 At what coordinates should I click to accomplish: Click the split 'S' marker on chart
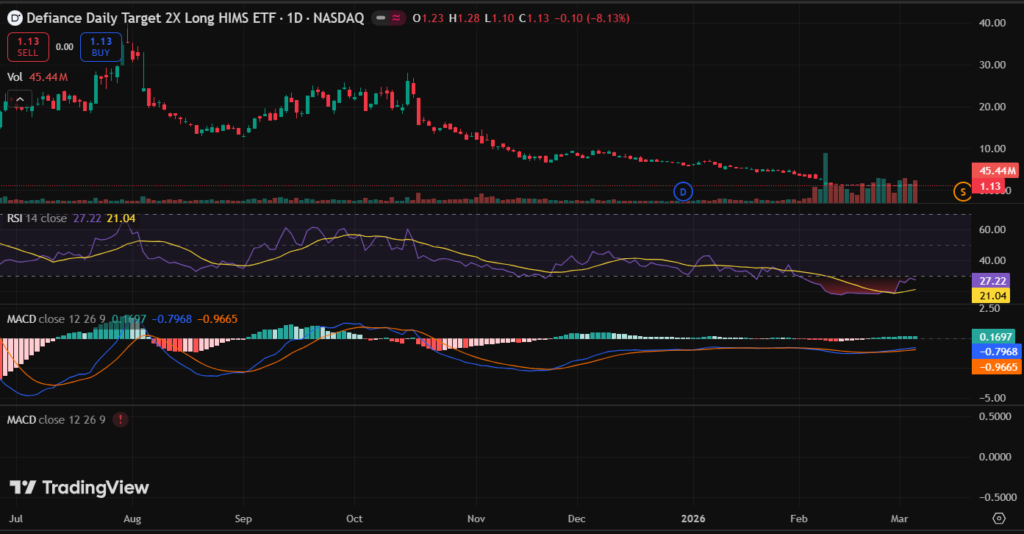(963, 191)
